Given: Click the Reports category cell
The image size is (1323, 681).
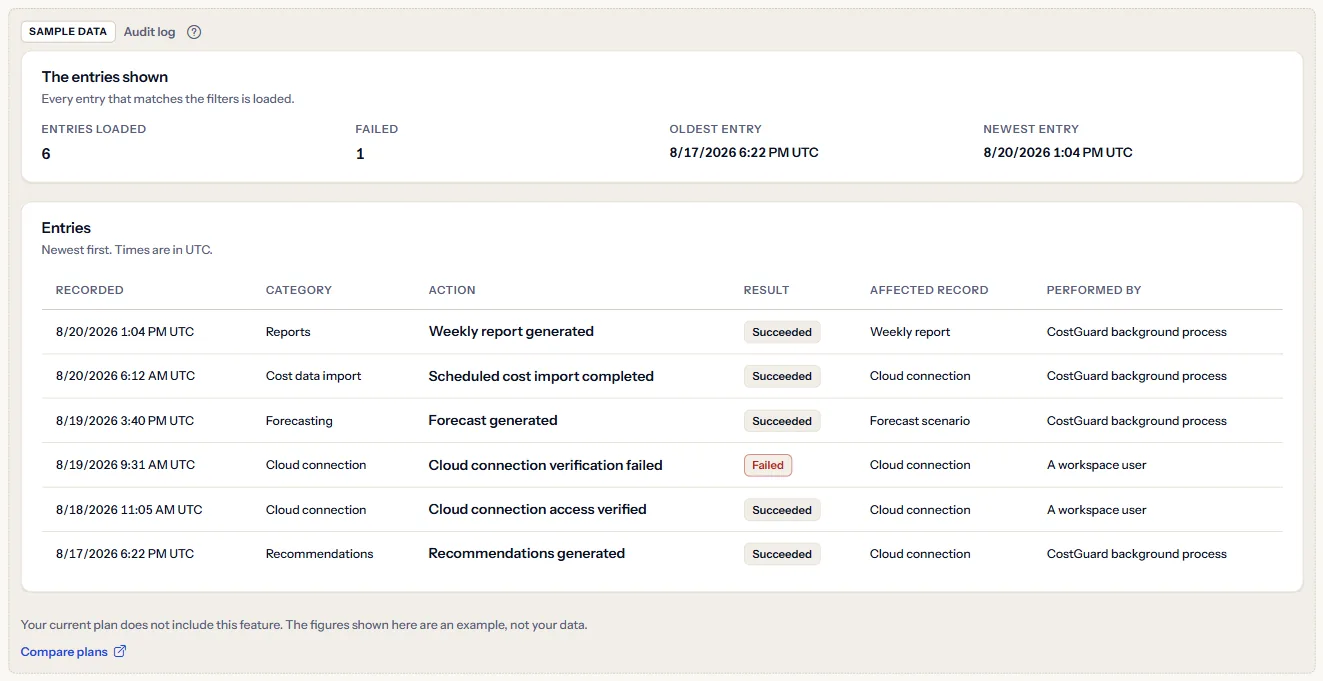Looking at the screenshot, I should click(288, 332).
